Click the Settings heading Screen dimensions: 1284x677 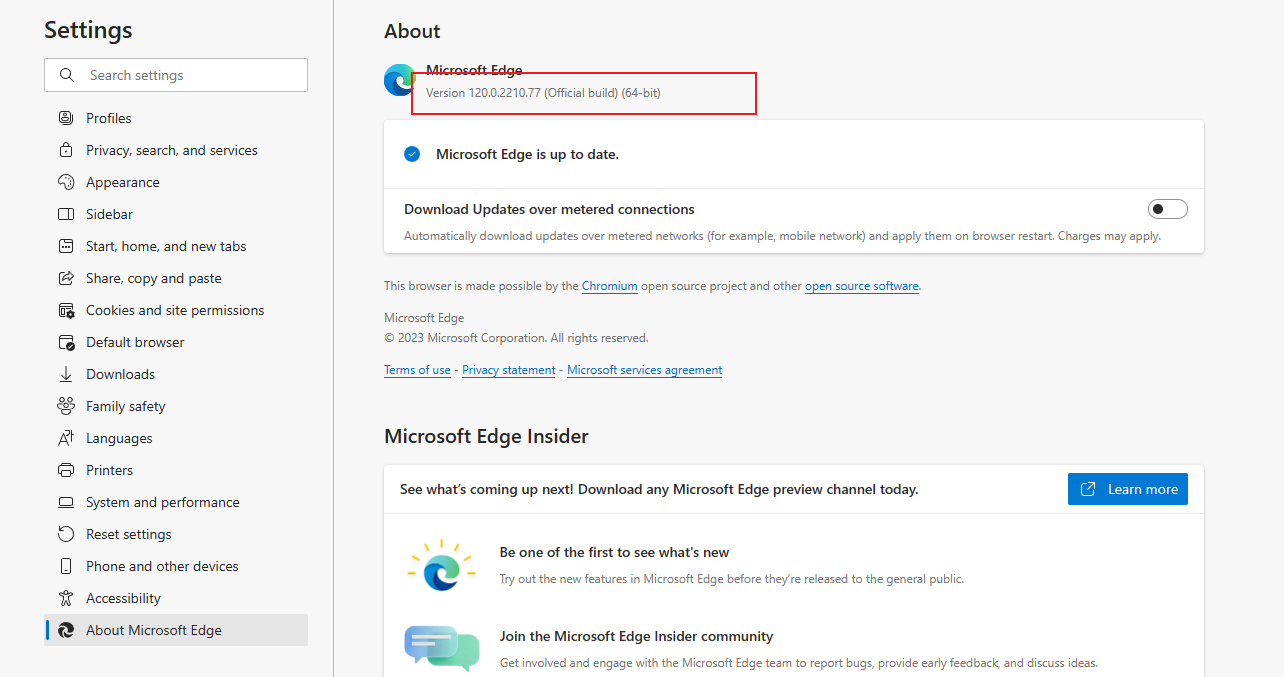pos(88,30)
